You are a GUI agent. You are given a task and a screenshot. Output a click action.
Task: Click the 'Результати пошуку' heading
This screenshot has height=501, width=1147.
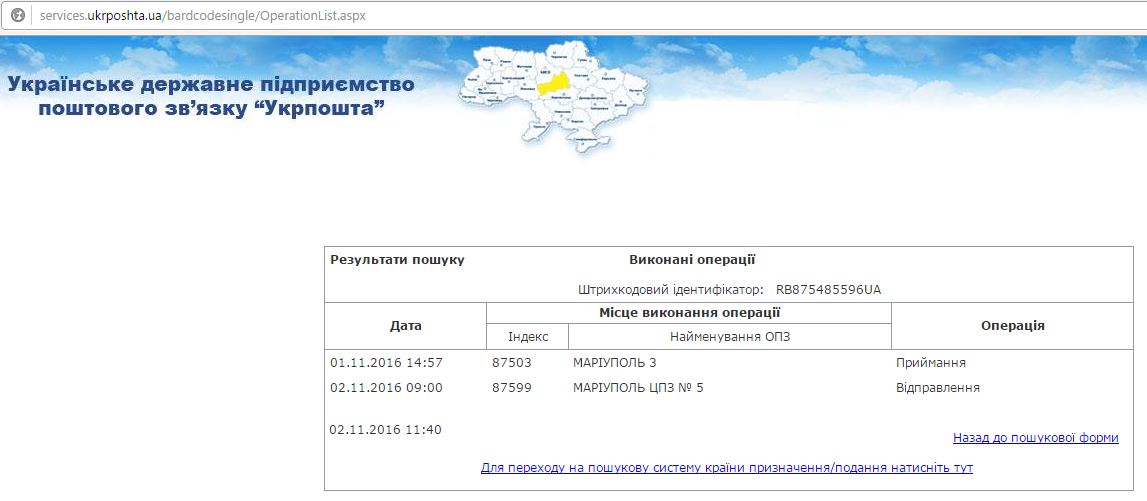397,260
